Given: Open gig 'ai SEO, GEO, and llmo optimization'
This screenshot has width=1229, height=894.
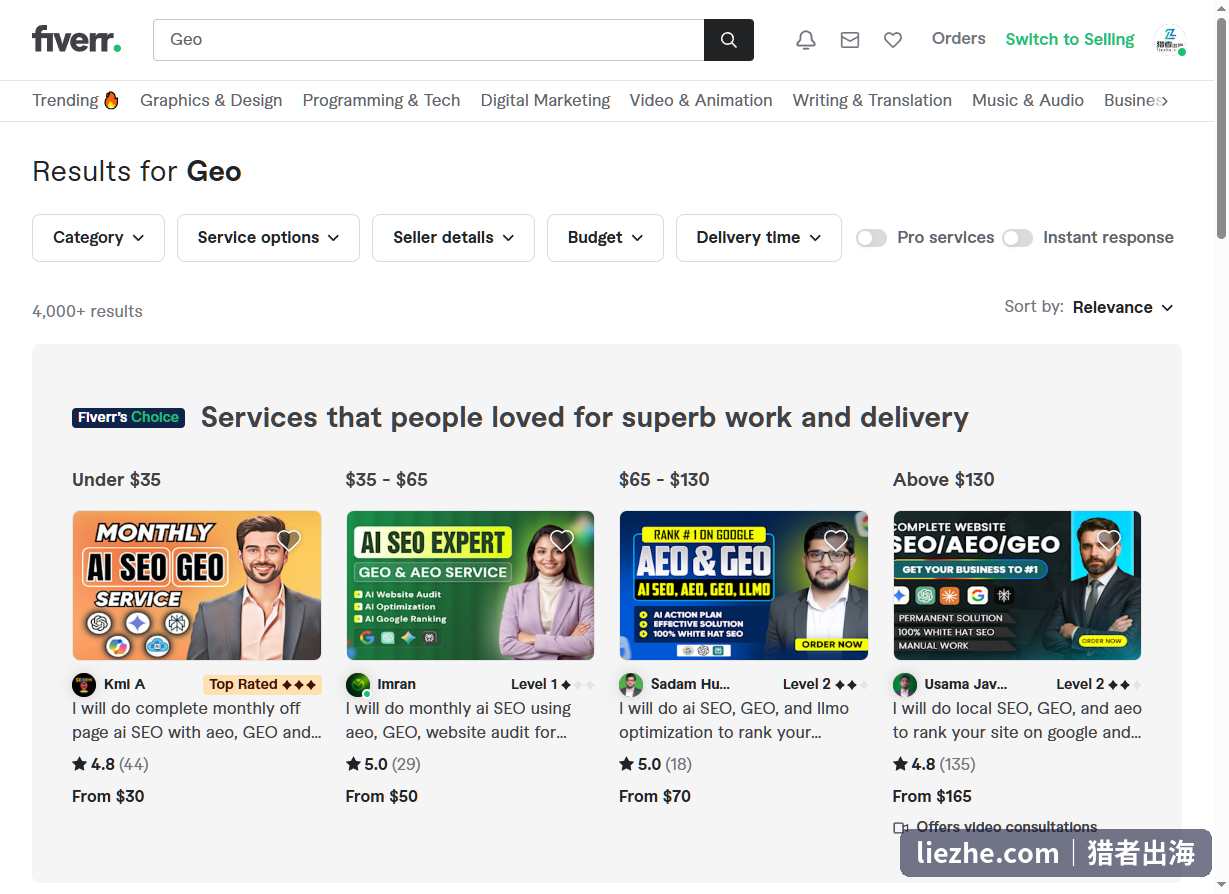Looking at the screenshot, I should (x=734, y=720).
